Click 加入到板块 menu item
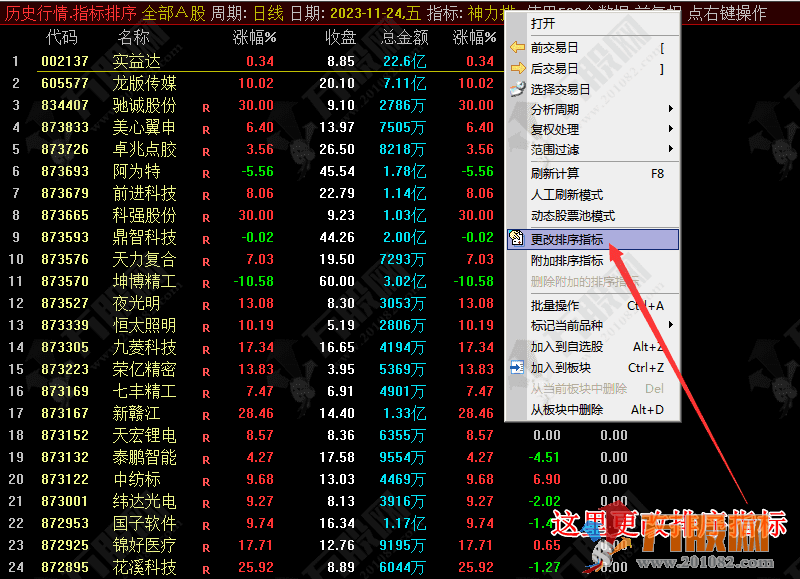800x579 pixels. (593, 367)
